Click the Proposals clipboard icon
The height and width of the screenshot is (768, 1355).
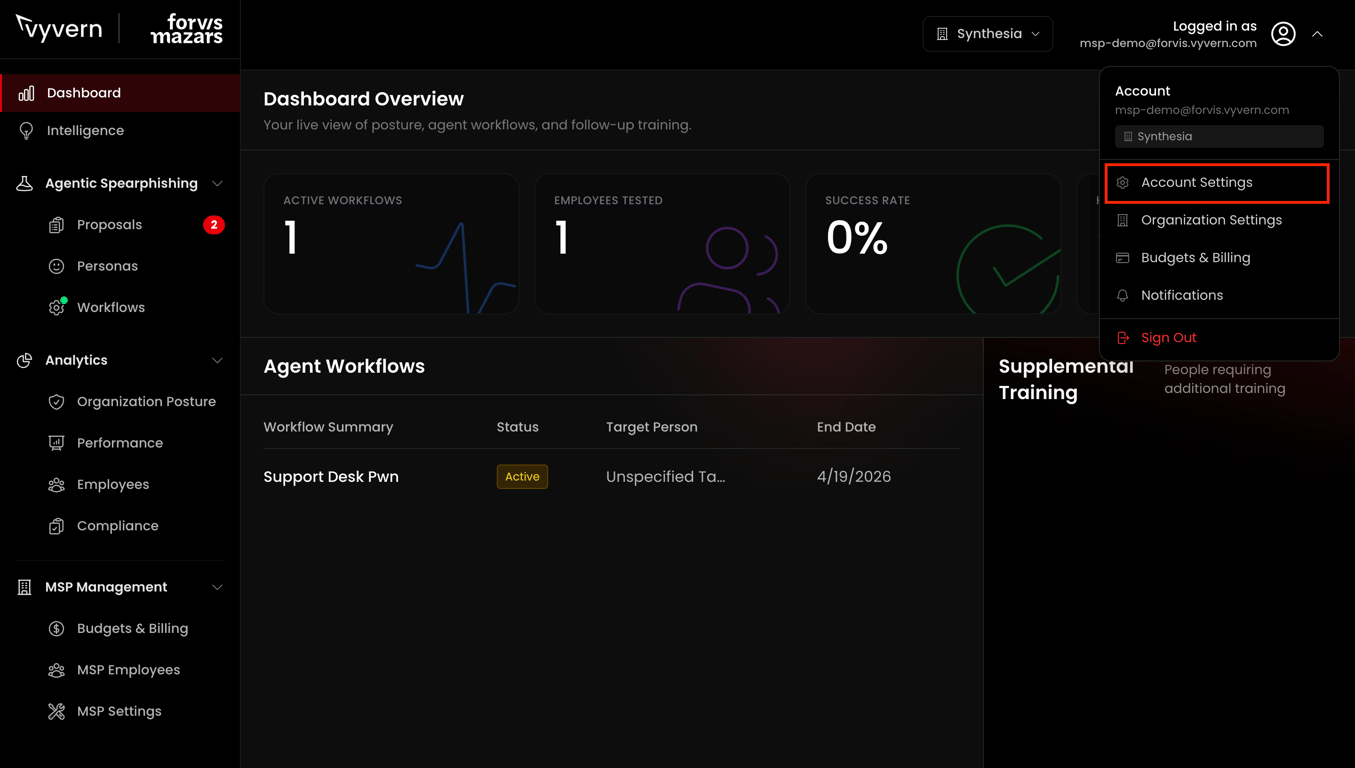(x=56, y=225)
